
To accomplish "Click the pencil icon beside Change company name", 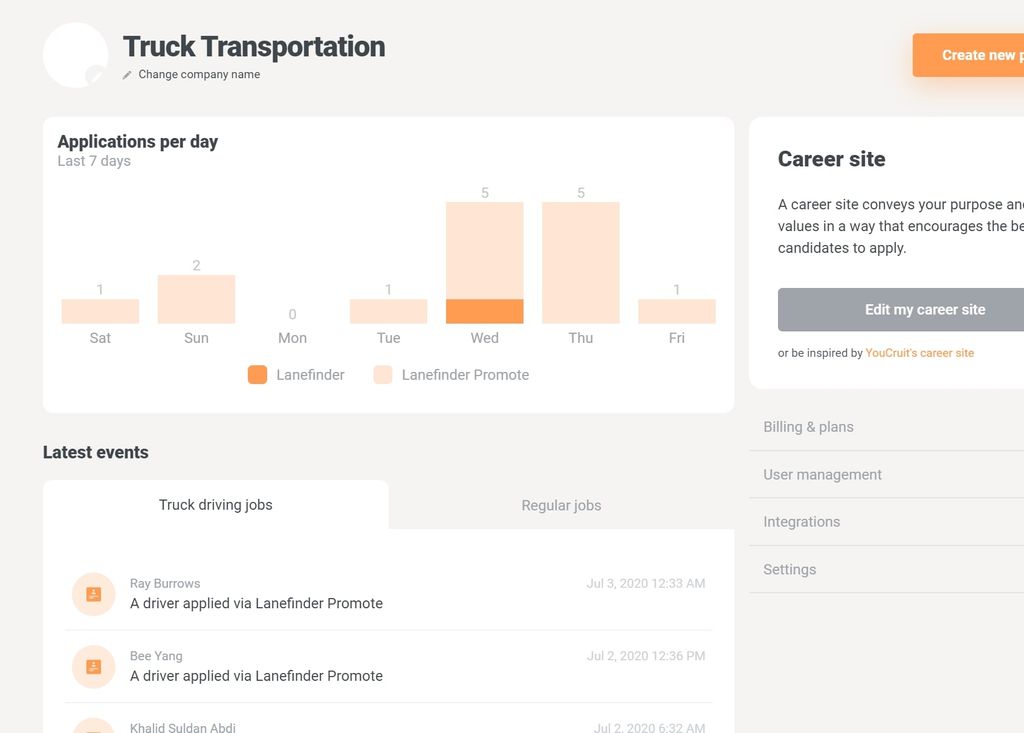I will tap(127, 75).
